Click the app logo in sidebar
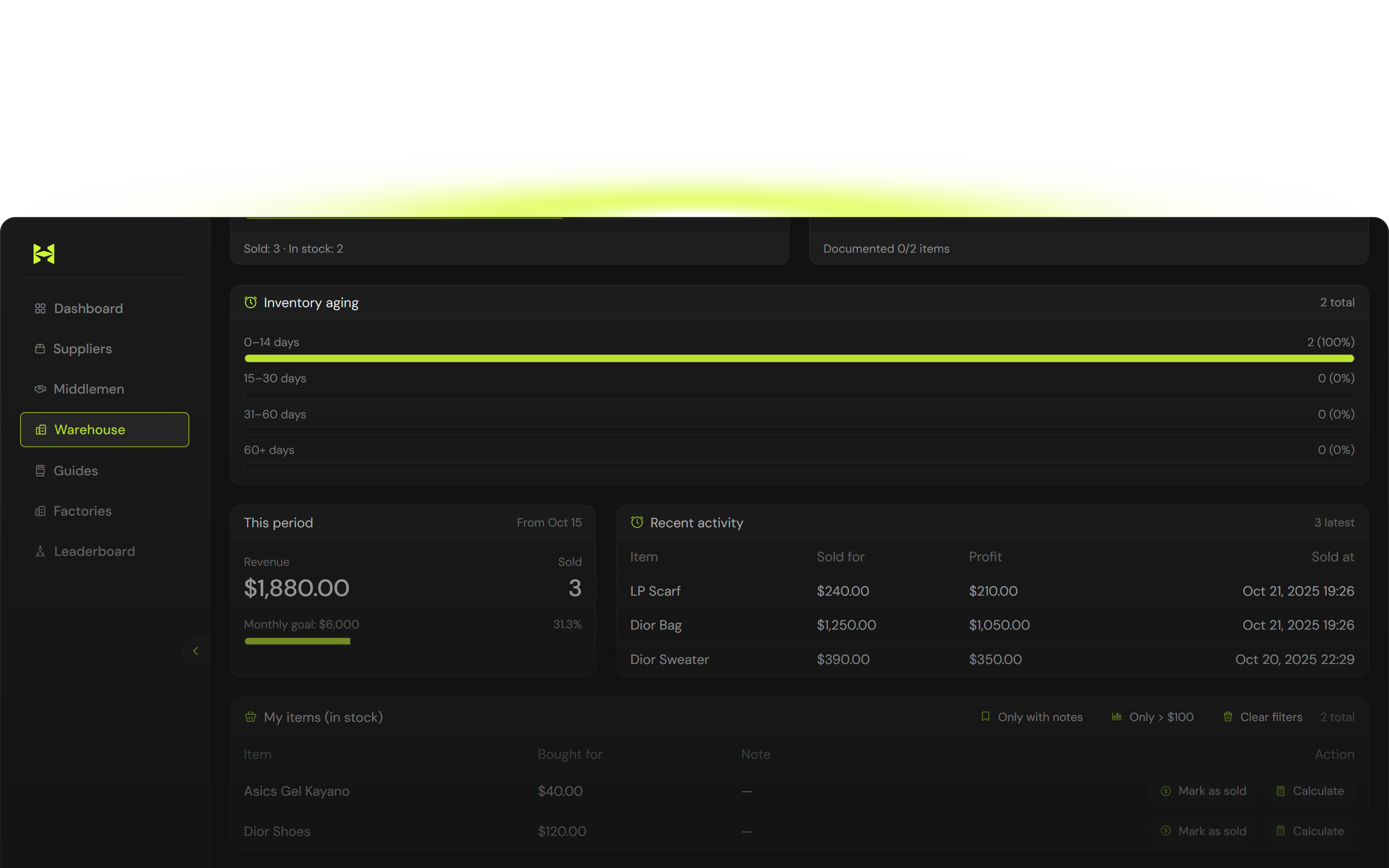This screenshot has width=1389, height=868. point(44,254)
